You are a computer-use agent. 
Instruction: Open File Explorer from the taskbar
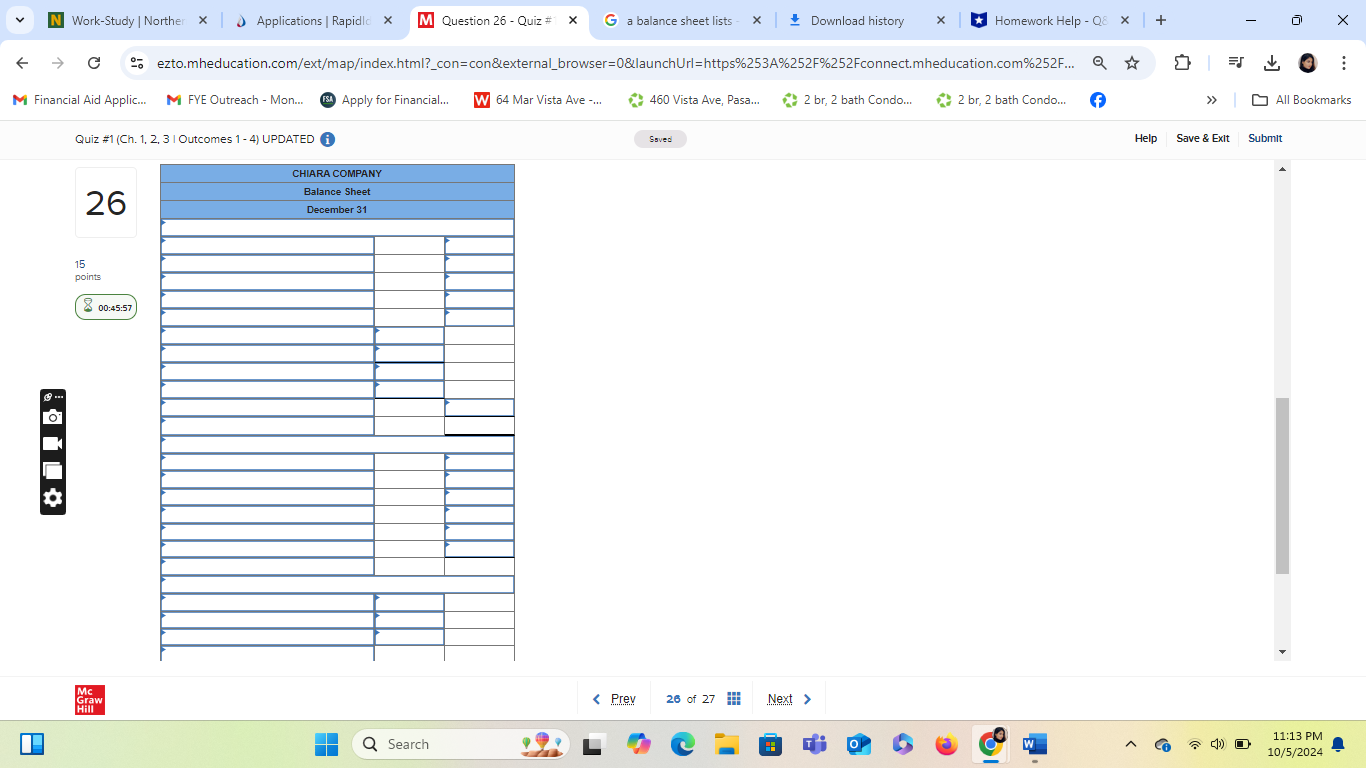pyautogui.click(x=726, y=744)
